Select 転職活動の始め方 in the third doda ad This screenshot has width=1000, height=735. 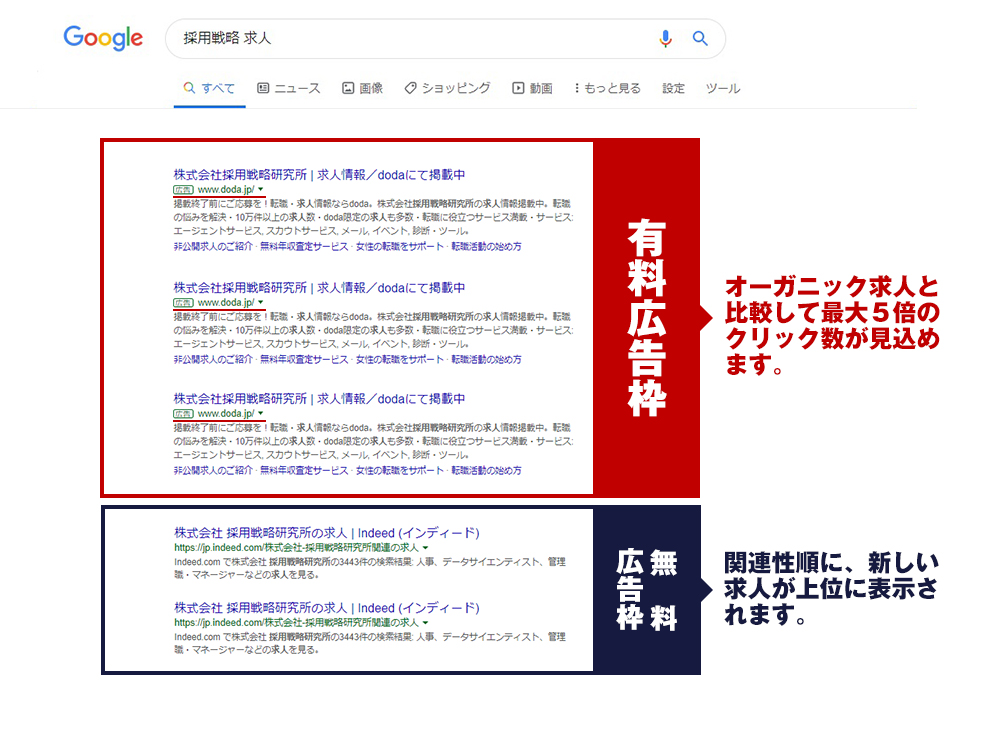pyautogui.click(x=487, y=470)
